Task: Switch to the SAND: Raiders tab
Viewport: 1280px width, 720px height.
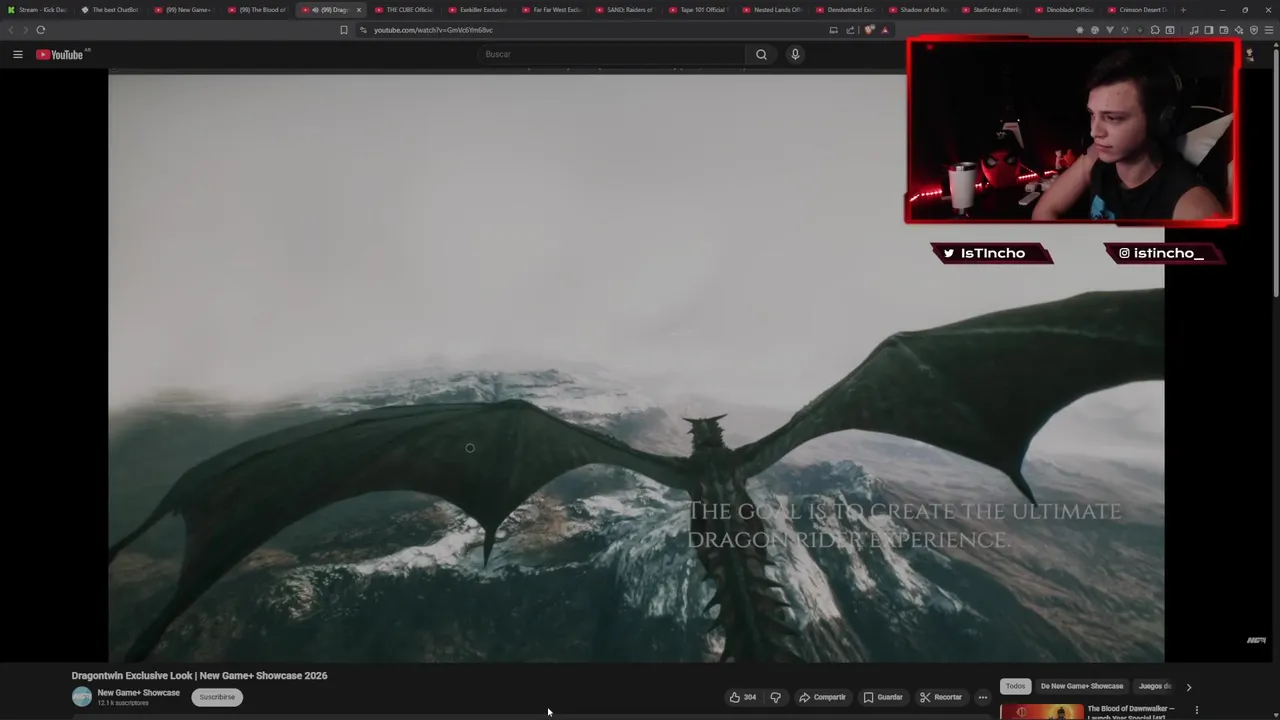Action: [x=625, y=10]
